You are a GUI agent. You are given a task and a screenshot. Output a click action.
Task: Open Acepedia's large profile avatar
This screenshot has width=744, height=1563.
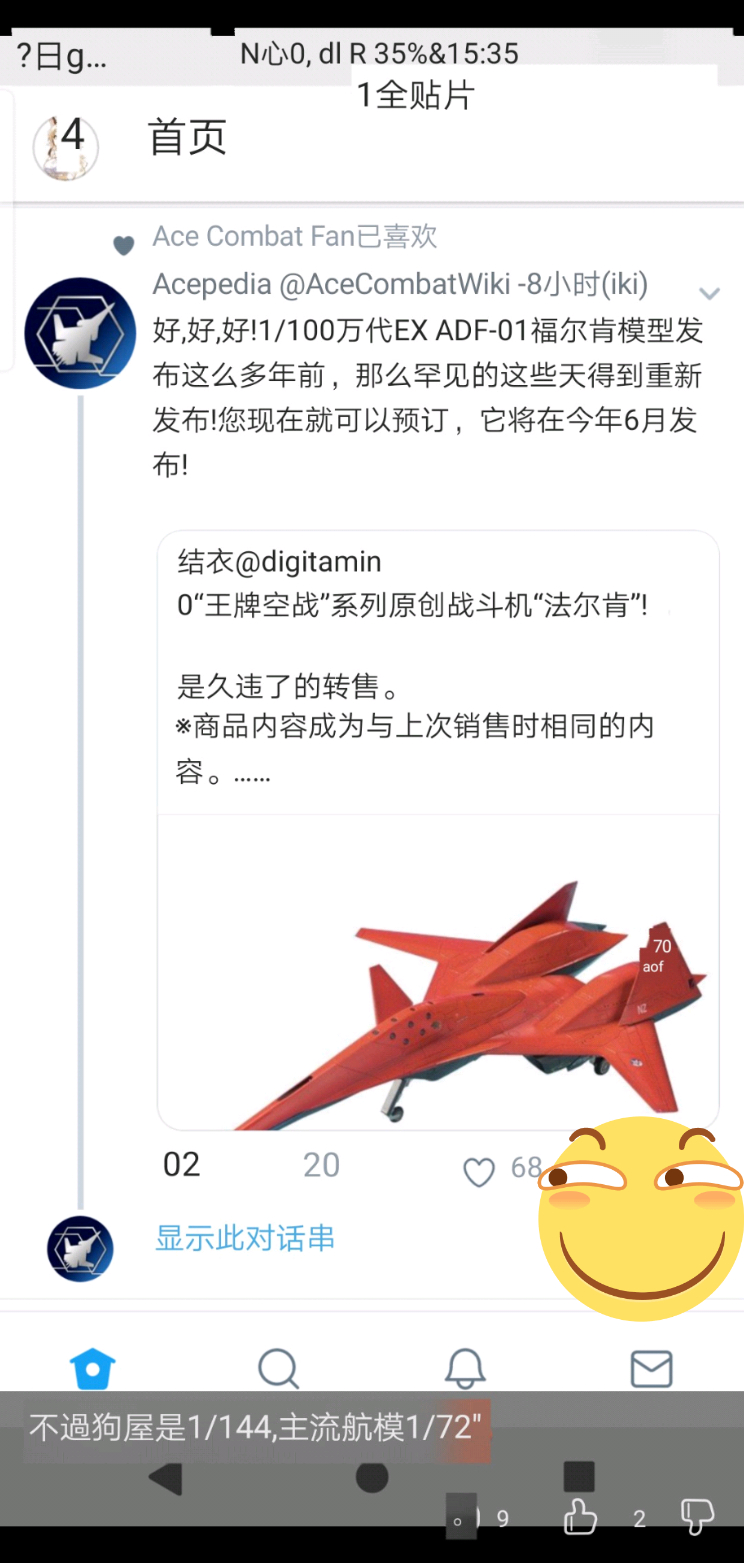point(80,334)
